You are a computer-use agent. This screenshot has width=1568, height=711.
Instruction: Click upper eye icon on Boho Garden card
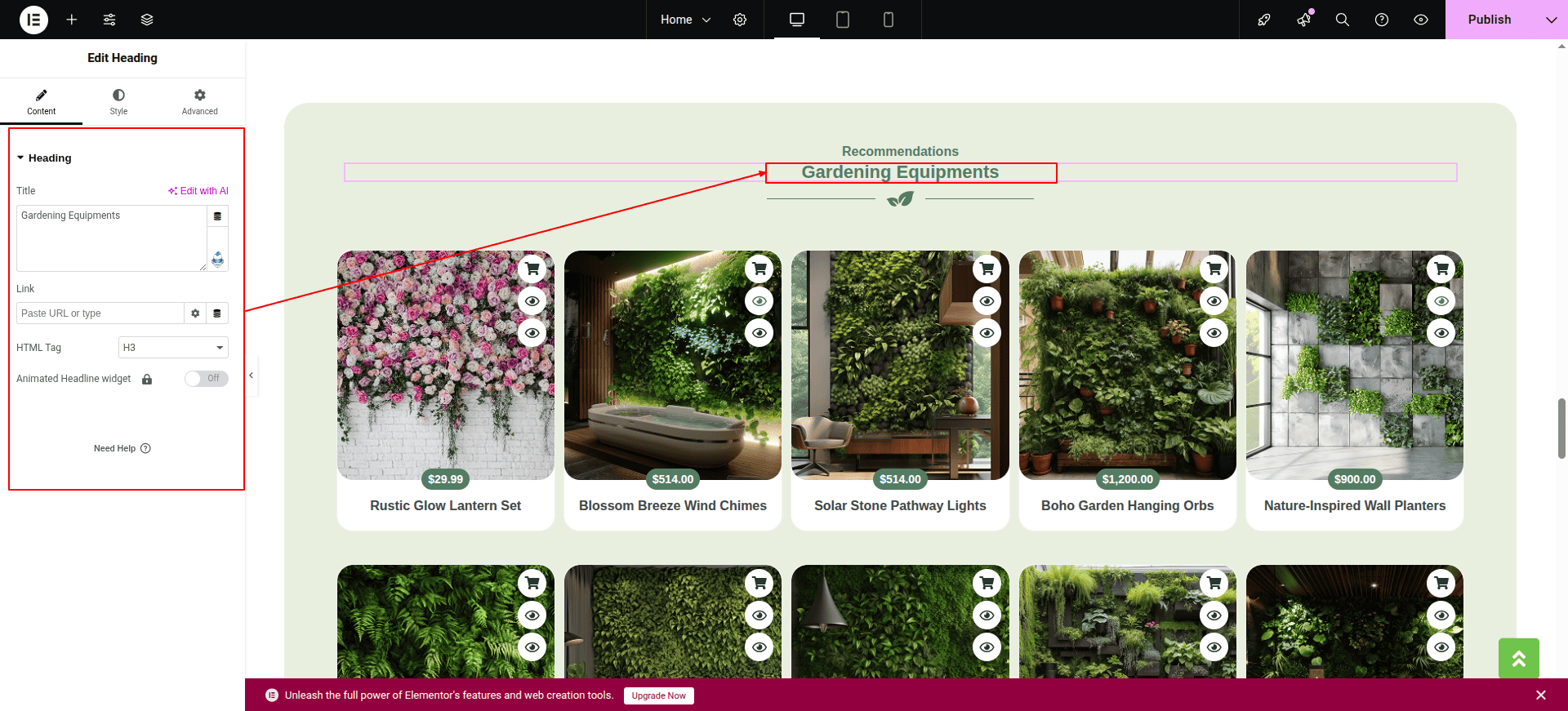tap(1214, 301)
